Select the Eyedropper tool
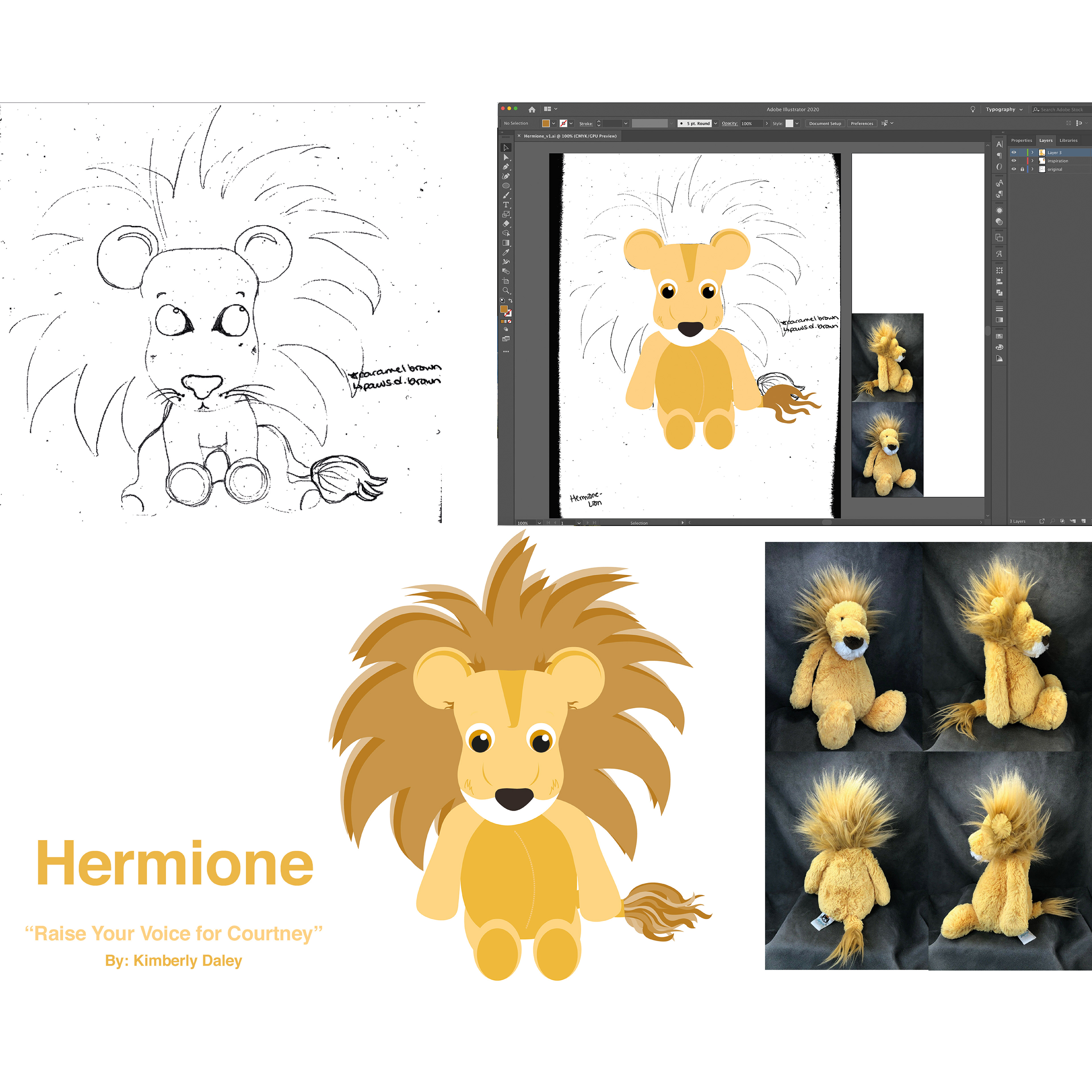 tap(506, 252)
